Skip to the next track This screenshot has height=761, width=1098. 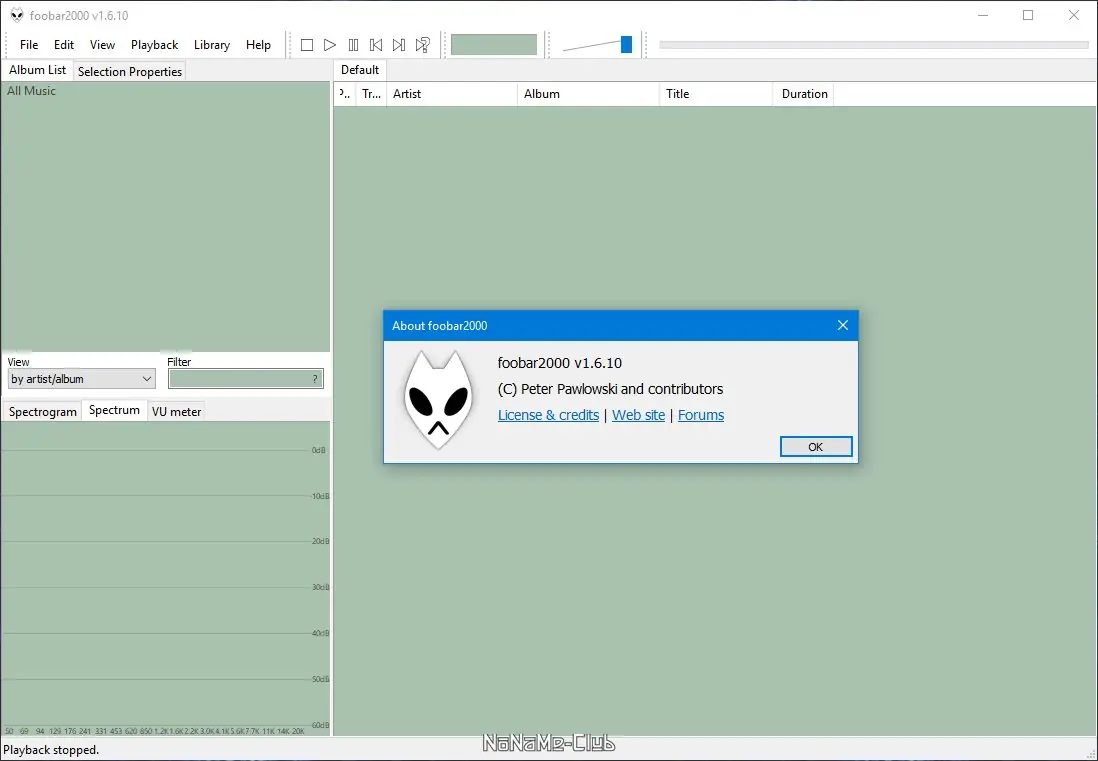[x=399, y=45]
